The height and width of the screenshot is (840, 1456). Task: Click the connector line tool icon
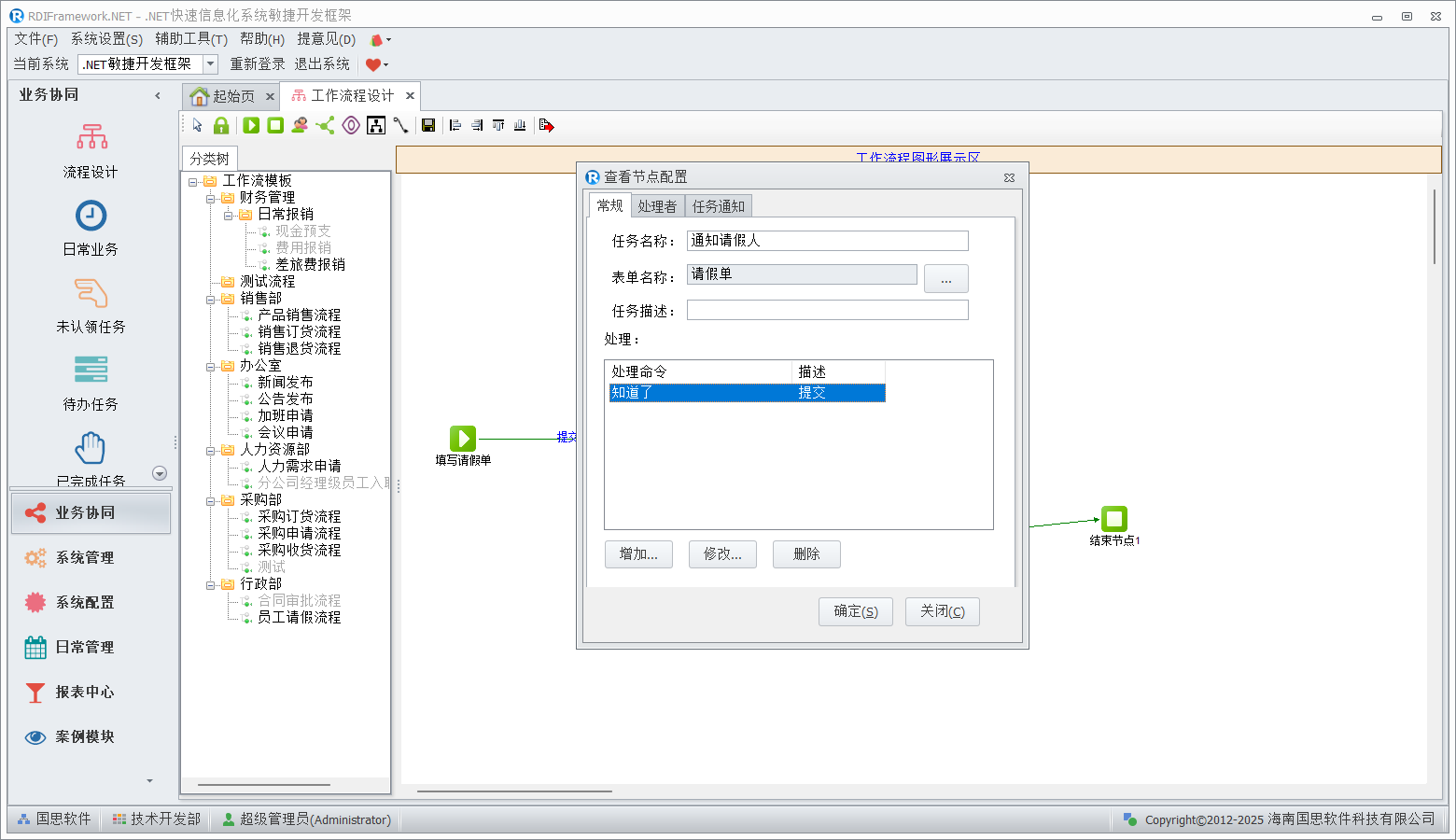point(400,125)
